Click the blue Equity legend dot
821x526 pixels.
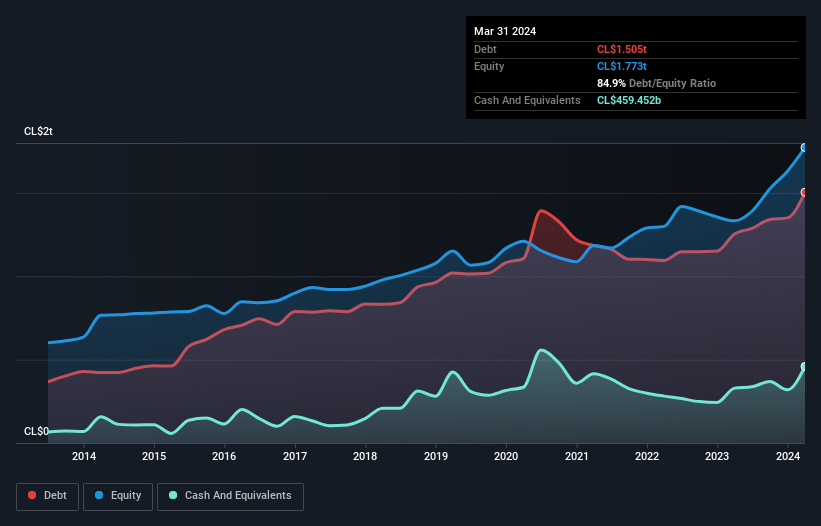tap(99, 495)
